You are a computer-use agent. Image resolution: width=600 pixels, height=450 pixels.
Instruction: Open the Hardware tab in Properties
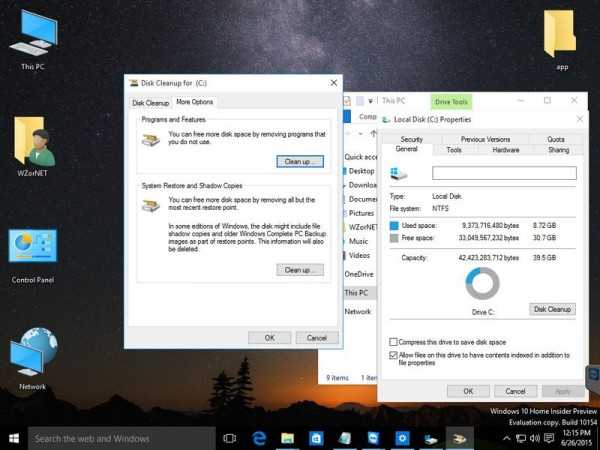pyautogui.click(x=505, y=150)
